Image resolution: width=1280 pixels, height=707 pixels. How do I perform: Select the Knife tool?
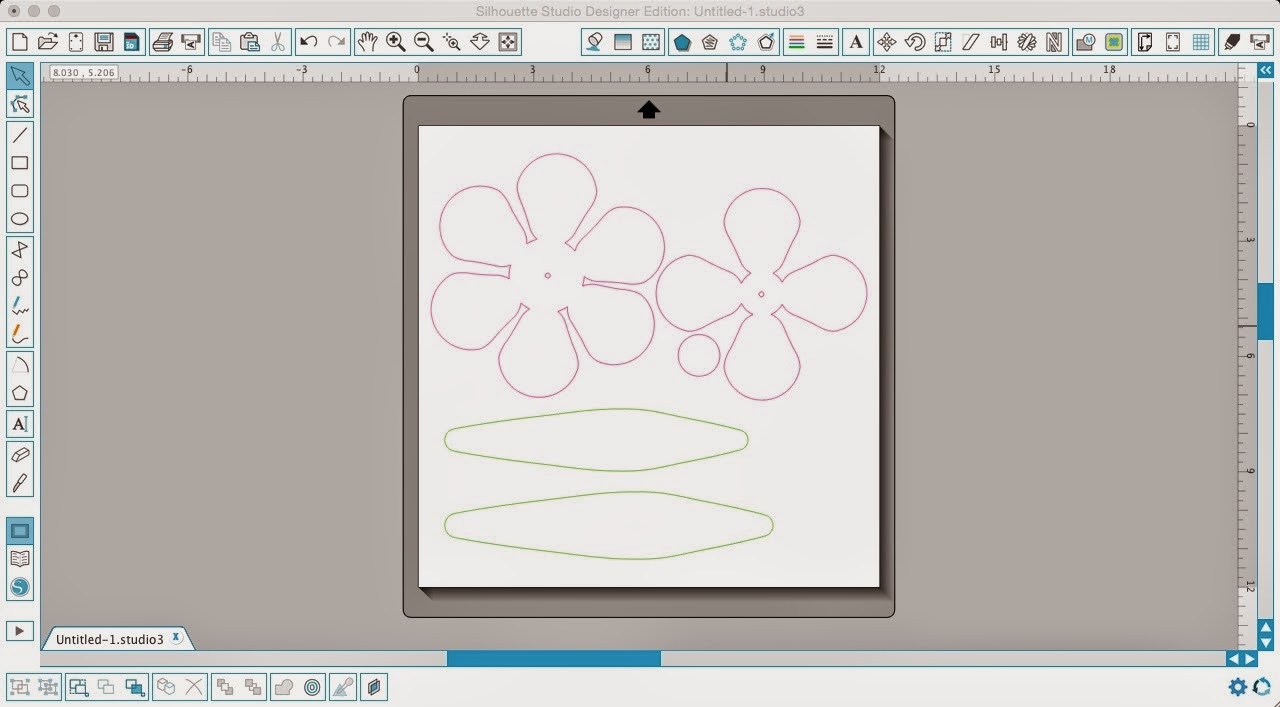coord(20,483)
